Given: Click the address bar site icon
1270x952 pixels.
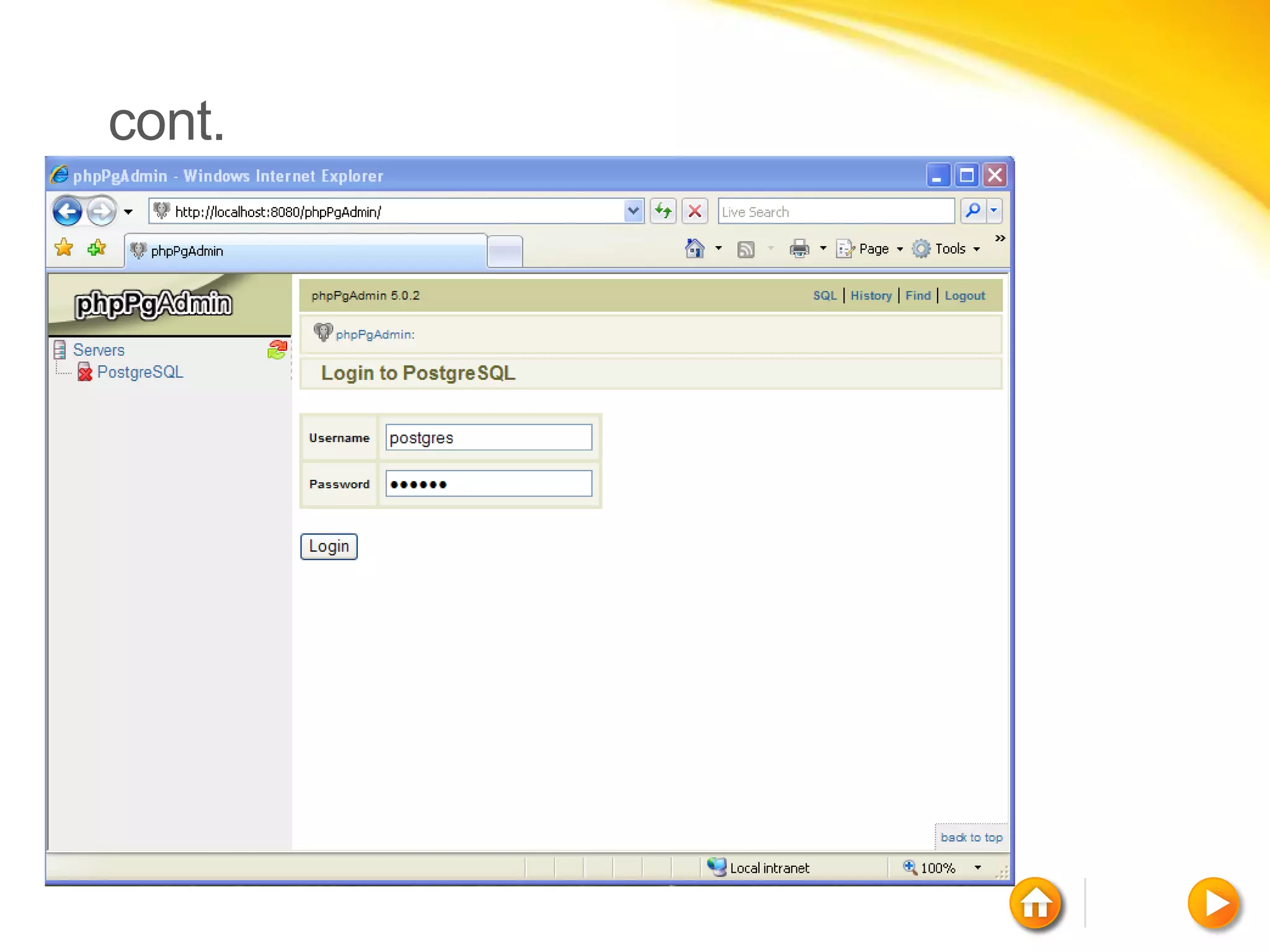Looking at the screenshot, I should (x=162, y=211).
